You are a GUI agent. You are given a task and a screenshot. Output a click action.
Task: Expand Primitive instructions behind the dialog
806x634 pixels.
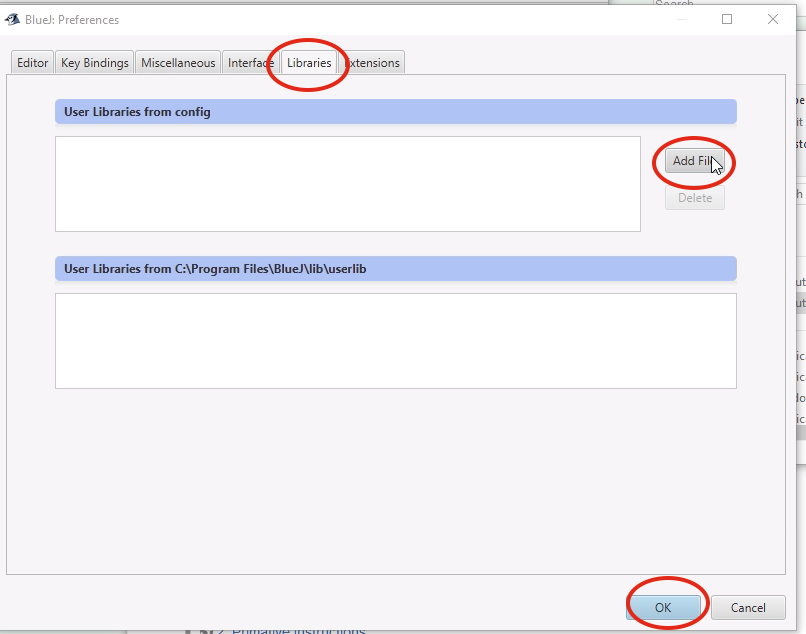point(219,631)
